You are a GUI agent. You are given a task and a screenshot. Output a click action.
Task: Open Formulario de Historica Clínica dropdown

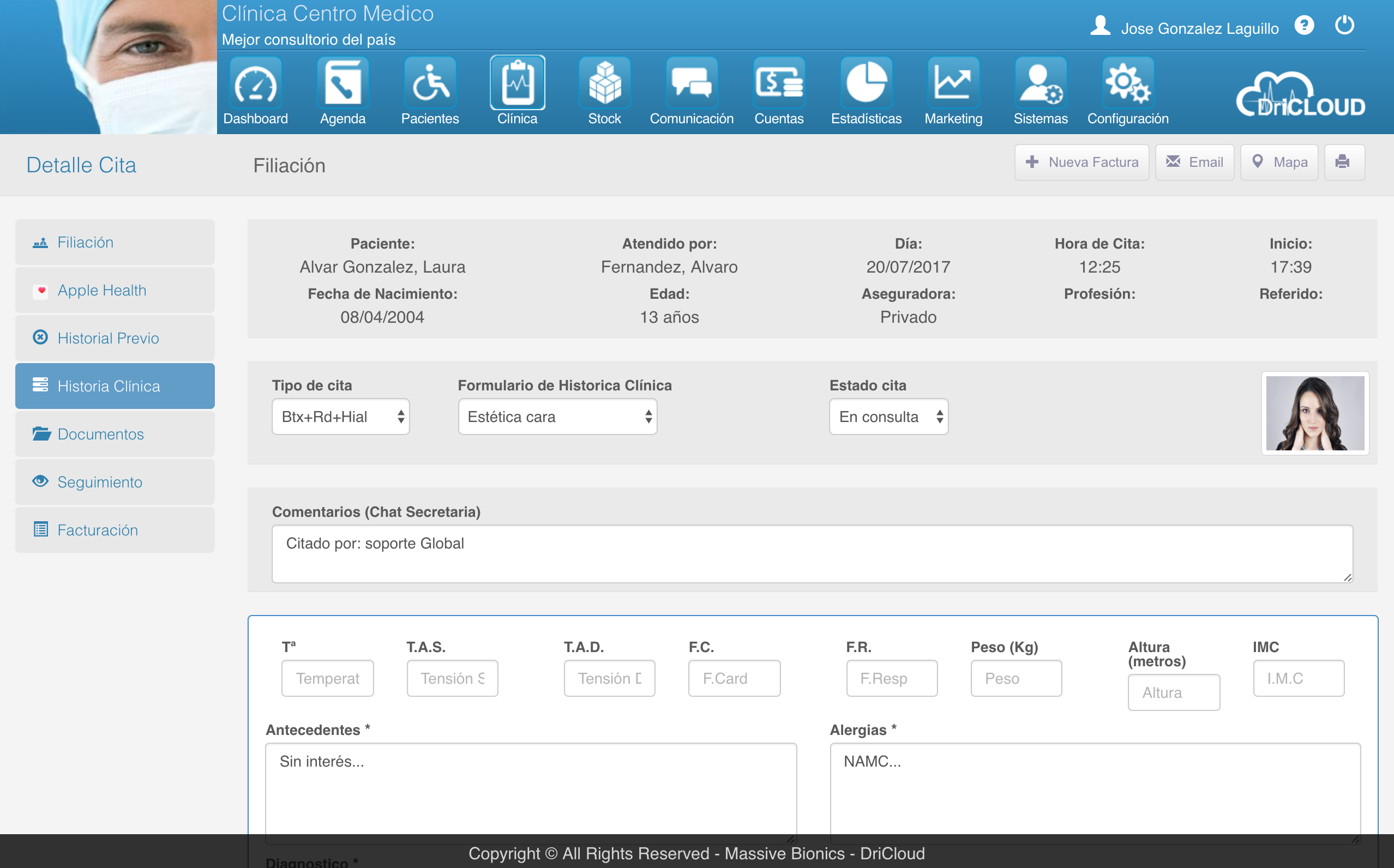(557, 417)
